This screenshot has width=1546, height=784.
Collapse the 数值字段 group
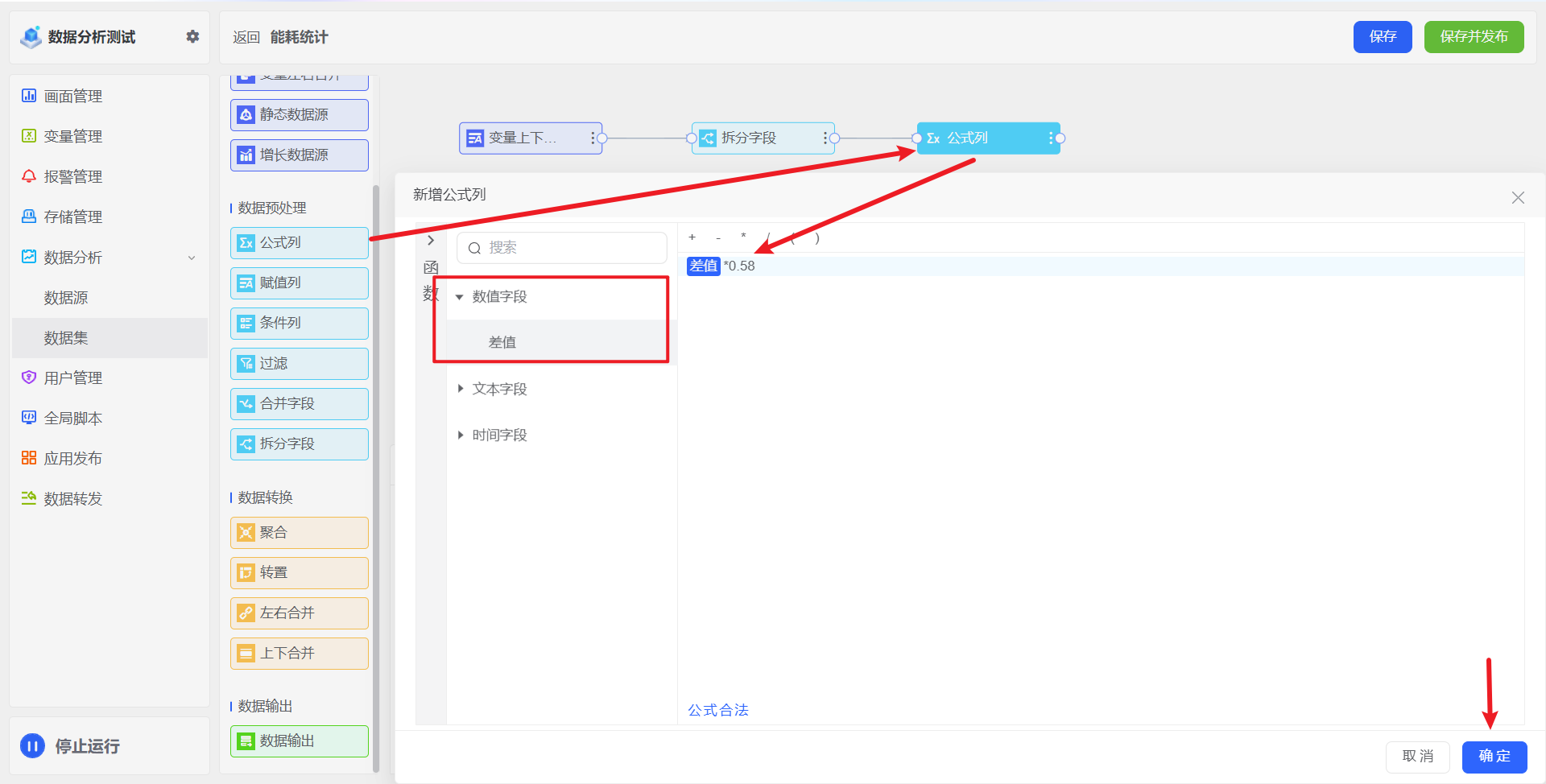[460, 297]
